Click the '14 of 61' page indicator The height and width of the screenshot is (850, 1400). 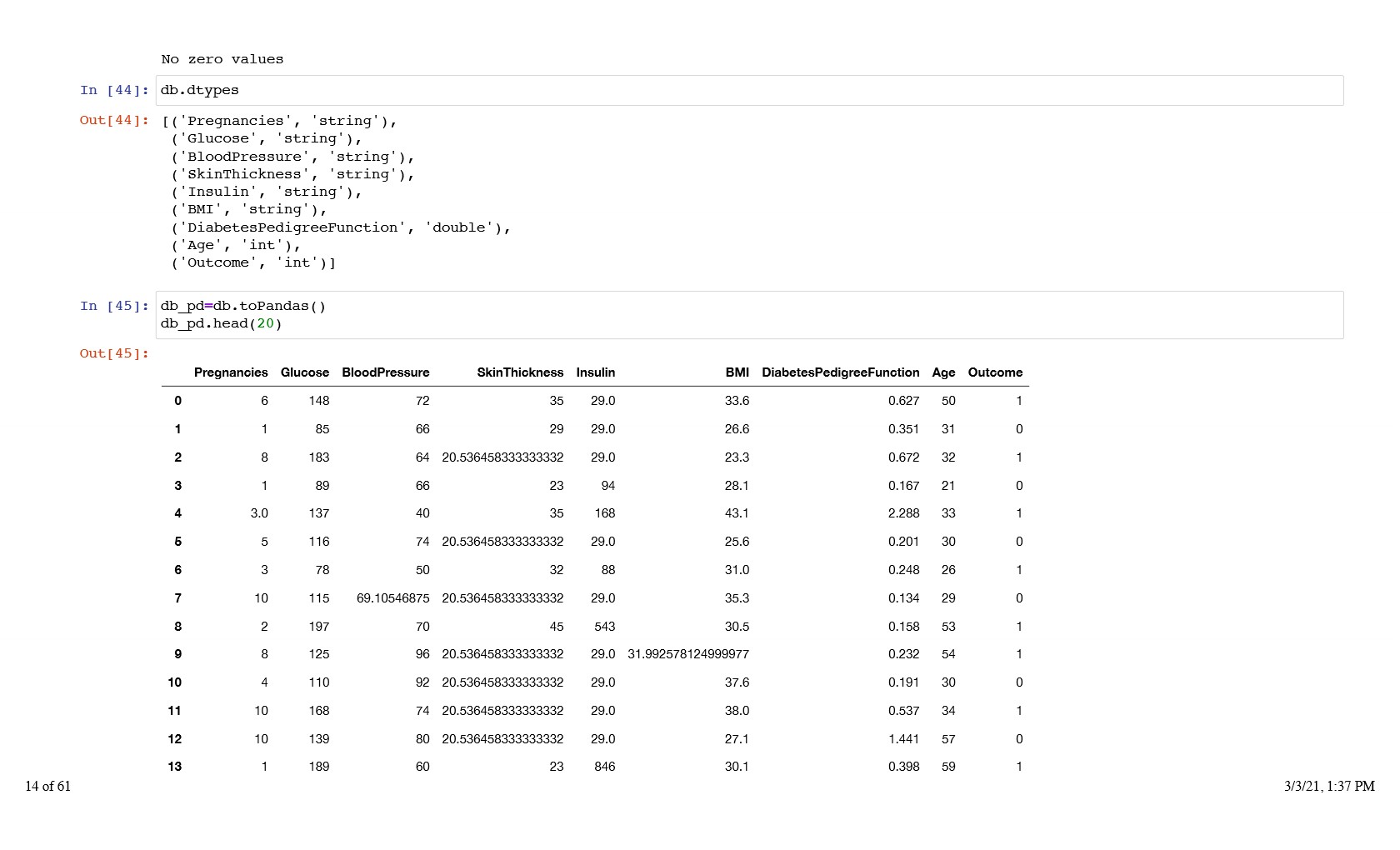(x=48, y=787)
